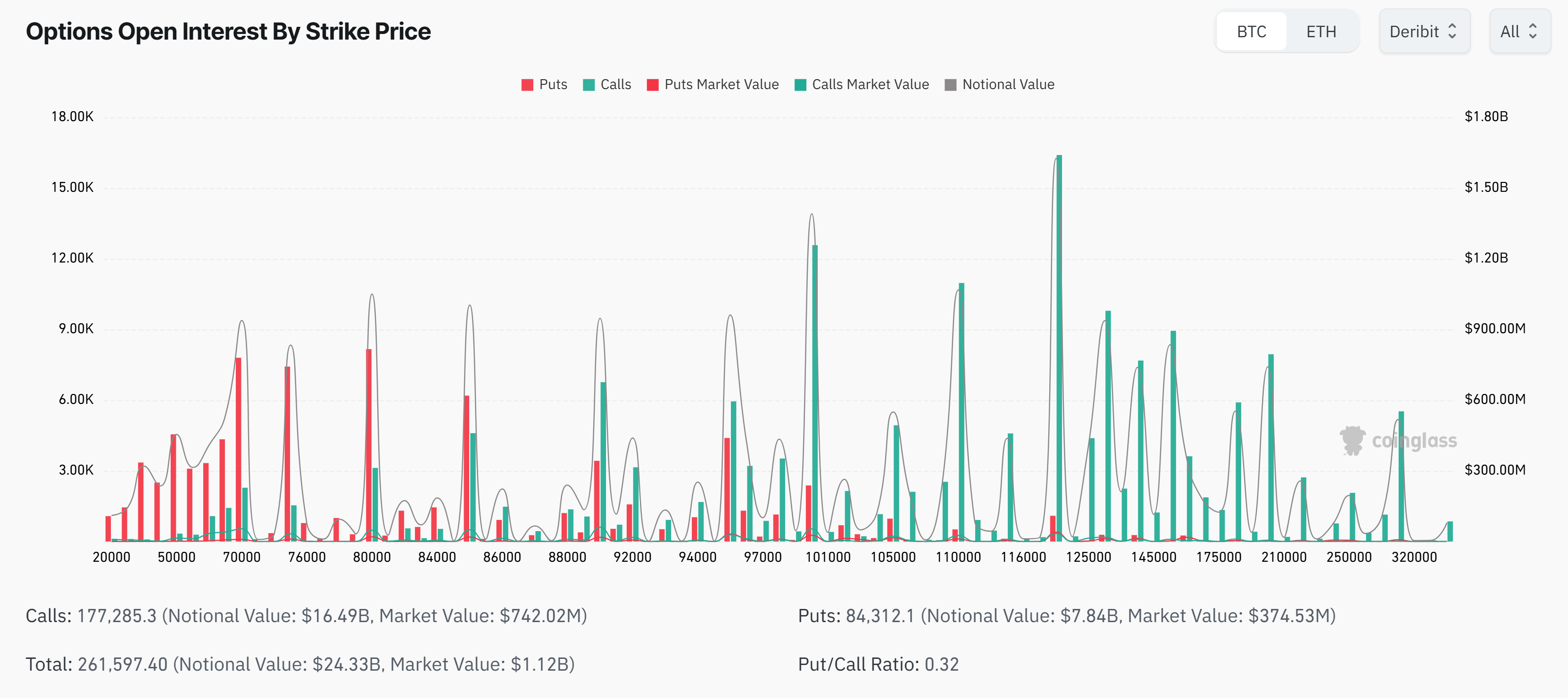Click the tall red put bar at 80000
This screenshot has height=698, width=1568.
[369, 444]
